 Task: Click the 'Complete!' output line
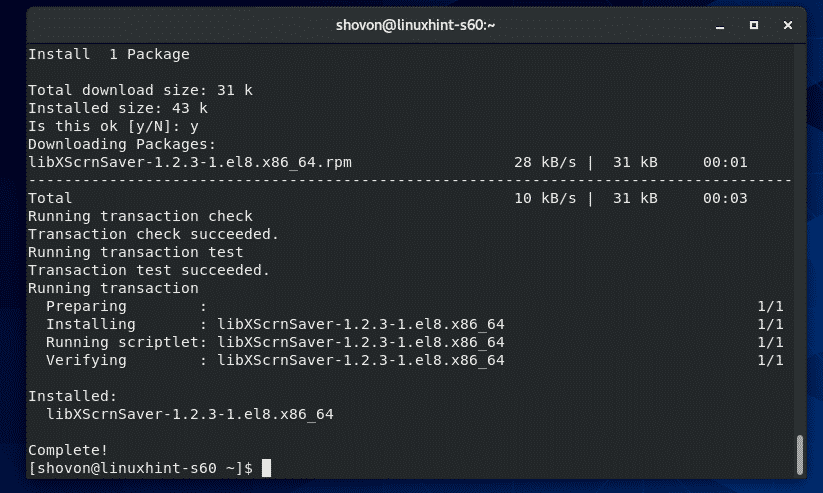click(68, 450)
